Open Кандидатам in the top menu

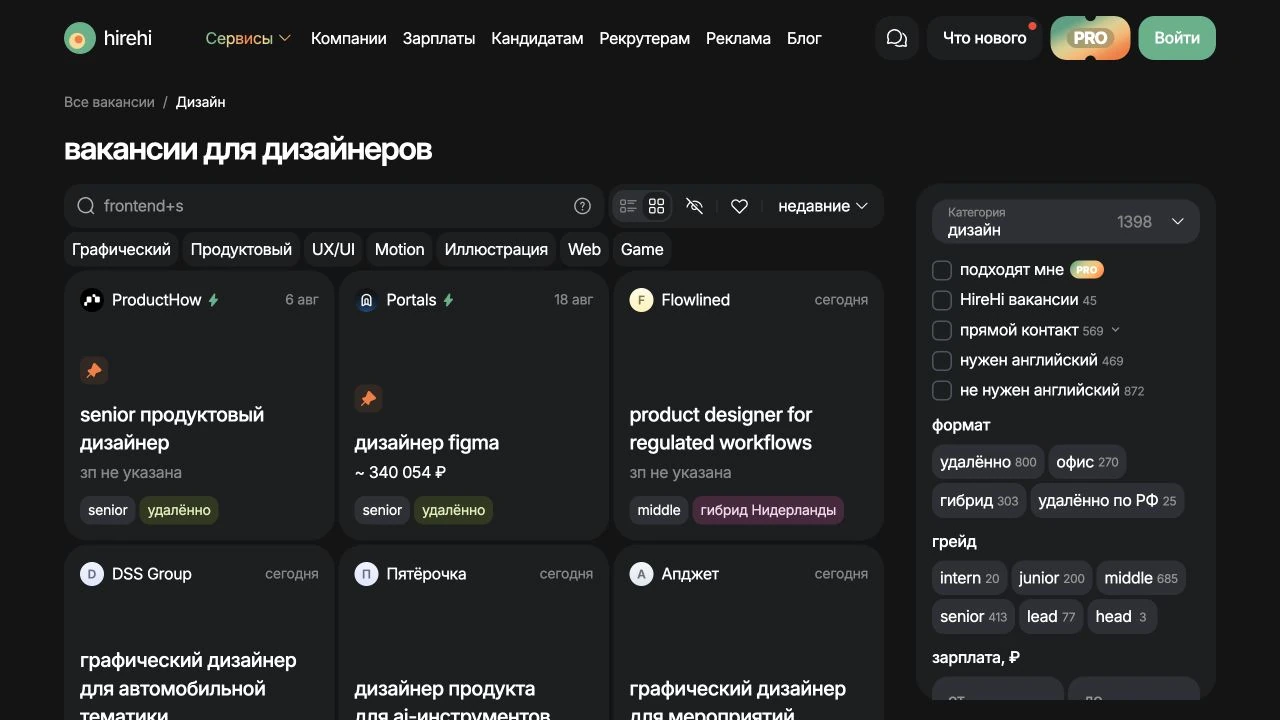537,38
